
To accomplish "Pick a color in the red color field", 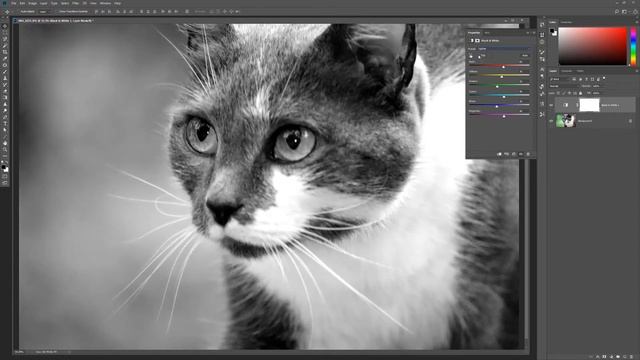I will click(x=592, y=46).
